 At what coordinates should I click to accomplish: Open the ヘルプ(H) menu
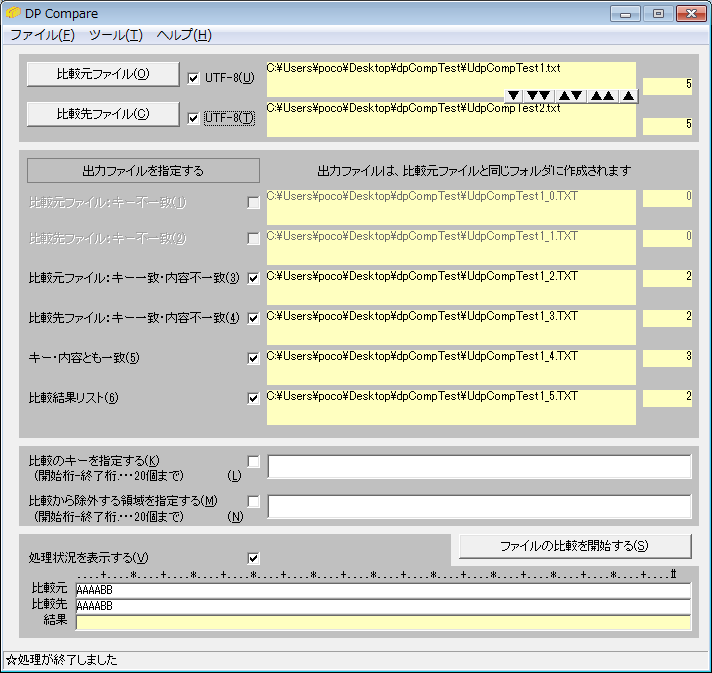point(184,35)
